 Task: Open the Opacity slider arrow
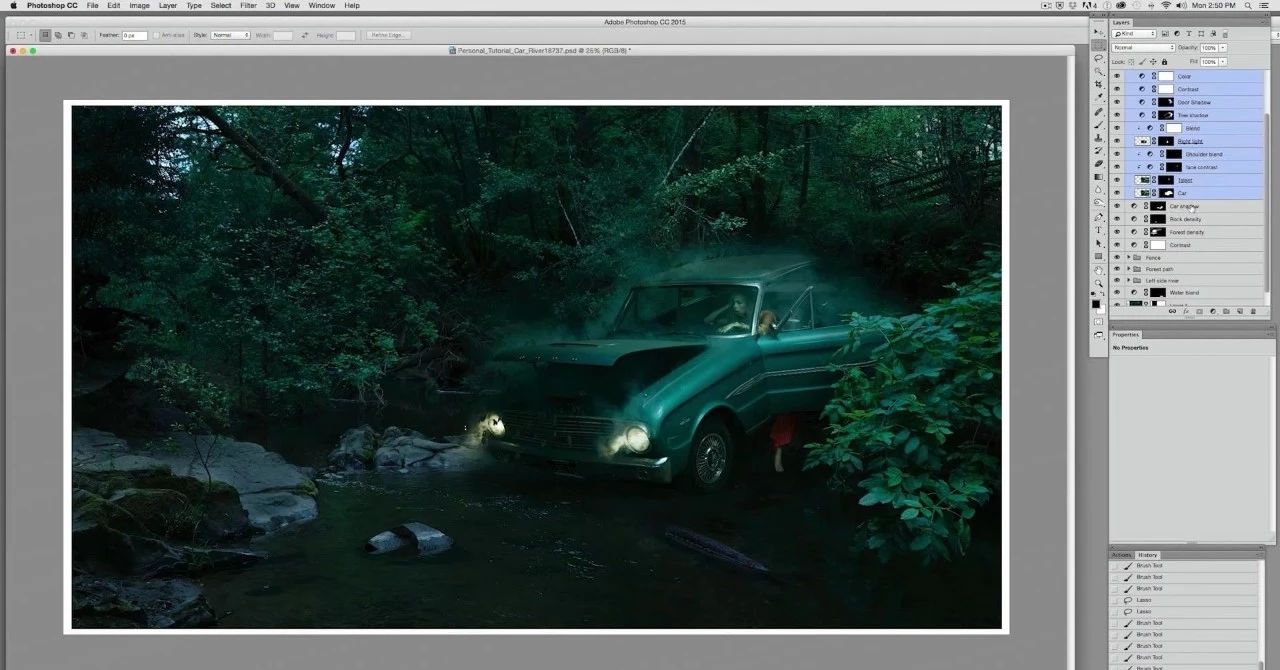[1223, 48]
